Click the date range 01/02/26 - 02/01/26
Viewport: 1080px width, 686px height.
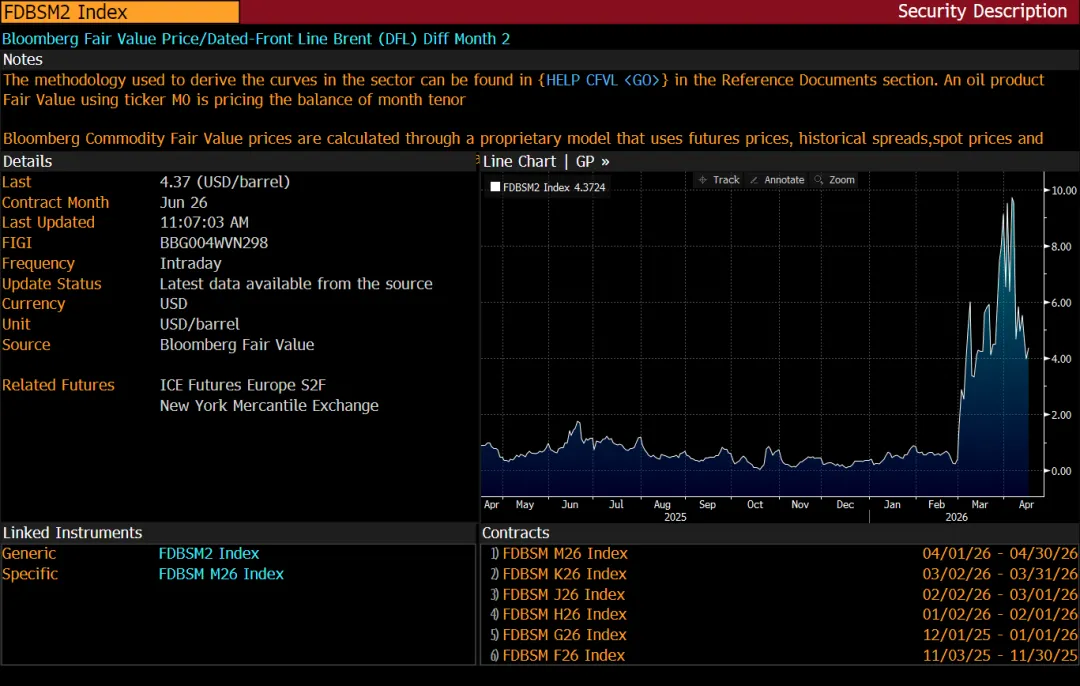(x=1000, y=614)
